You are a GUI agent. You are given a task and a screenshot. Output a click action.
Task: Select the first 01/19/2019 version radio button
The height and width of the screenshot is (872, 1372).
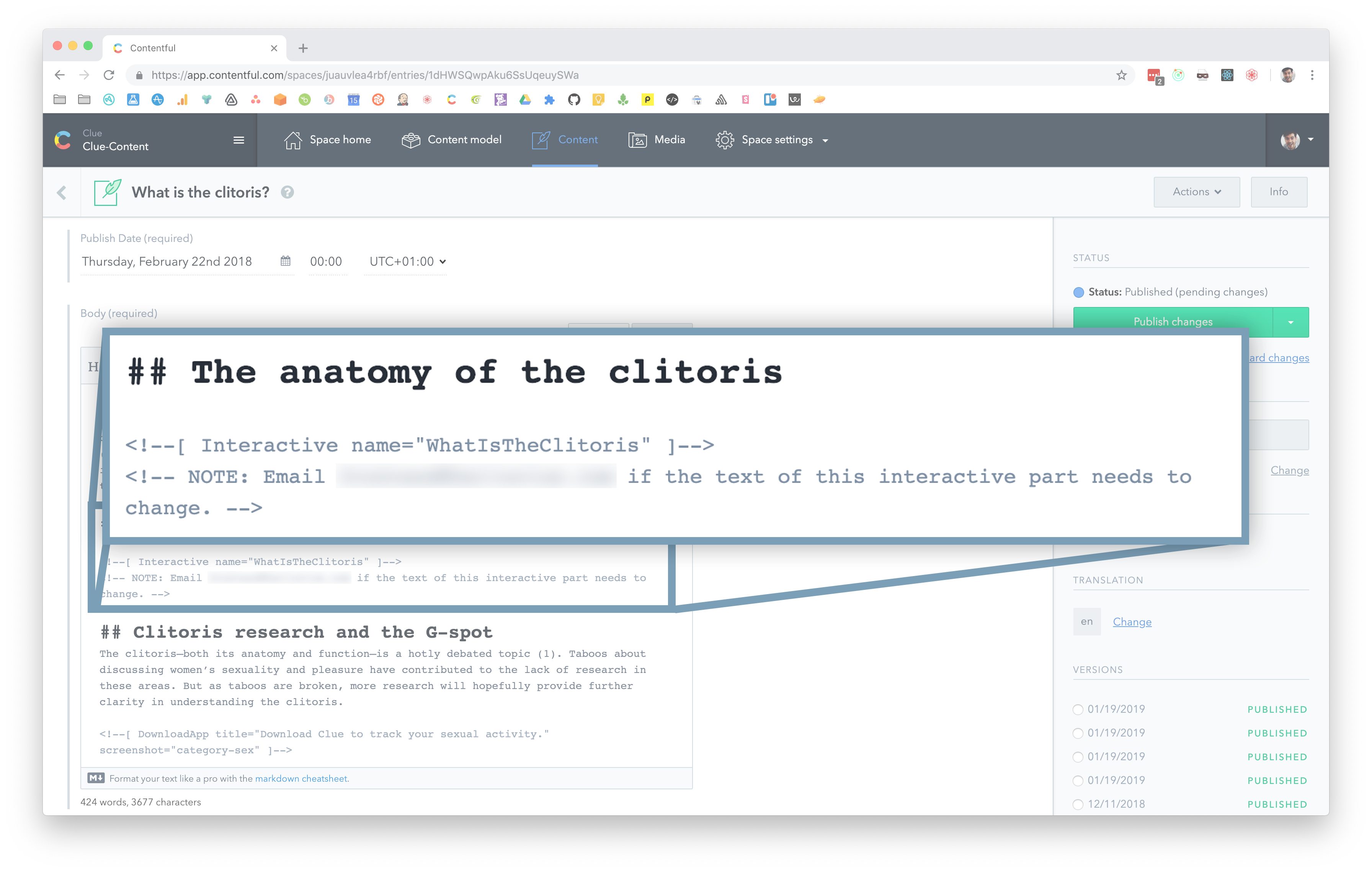[1078, 709]
